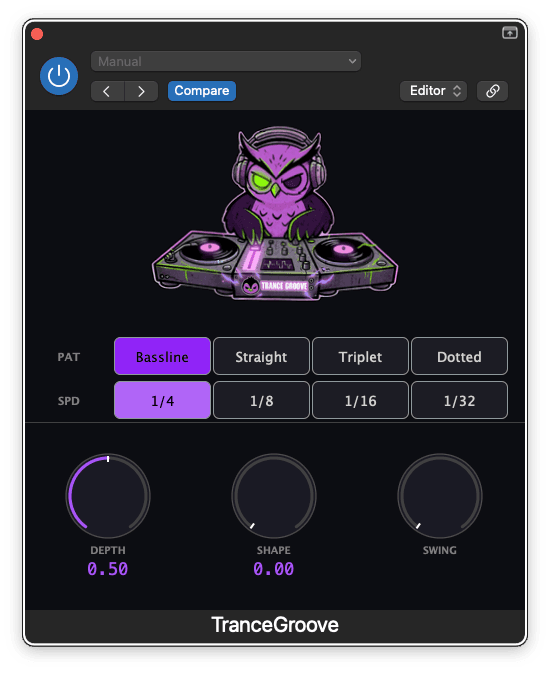Click the DEPTH knob
550x673 pixels.
[108, 496]
